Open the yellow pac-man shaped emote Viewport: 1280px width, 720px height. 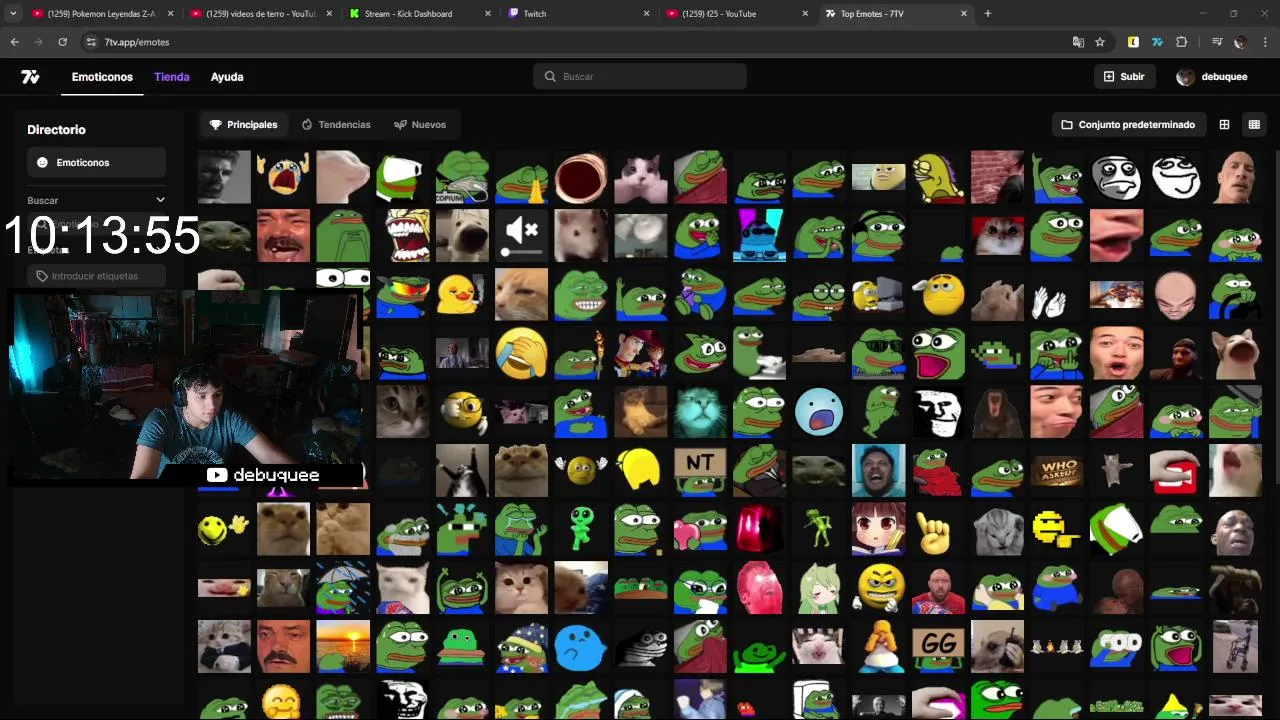640,471
